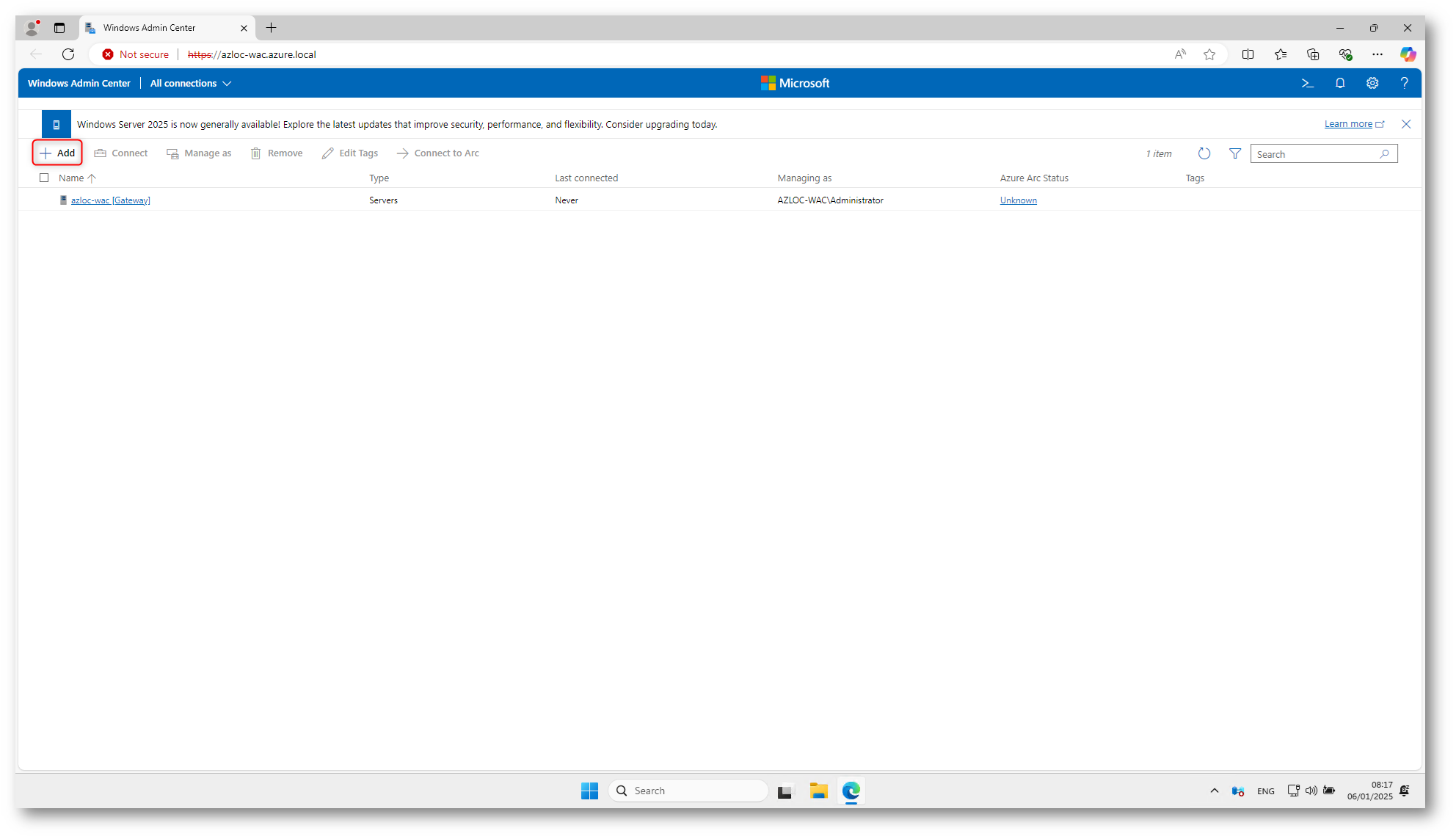Sort the list by Name column
Viewport: 1456px width, 839px height.
coord(72,178)
